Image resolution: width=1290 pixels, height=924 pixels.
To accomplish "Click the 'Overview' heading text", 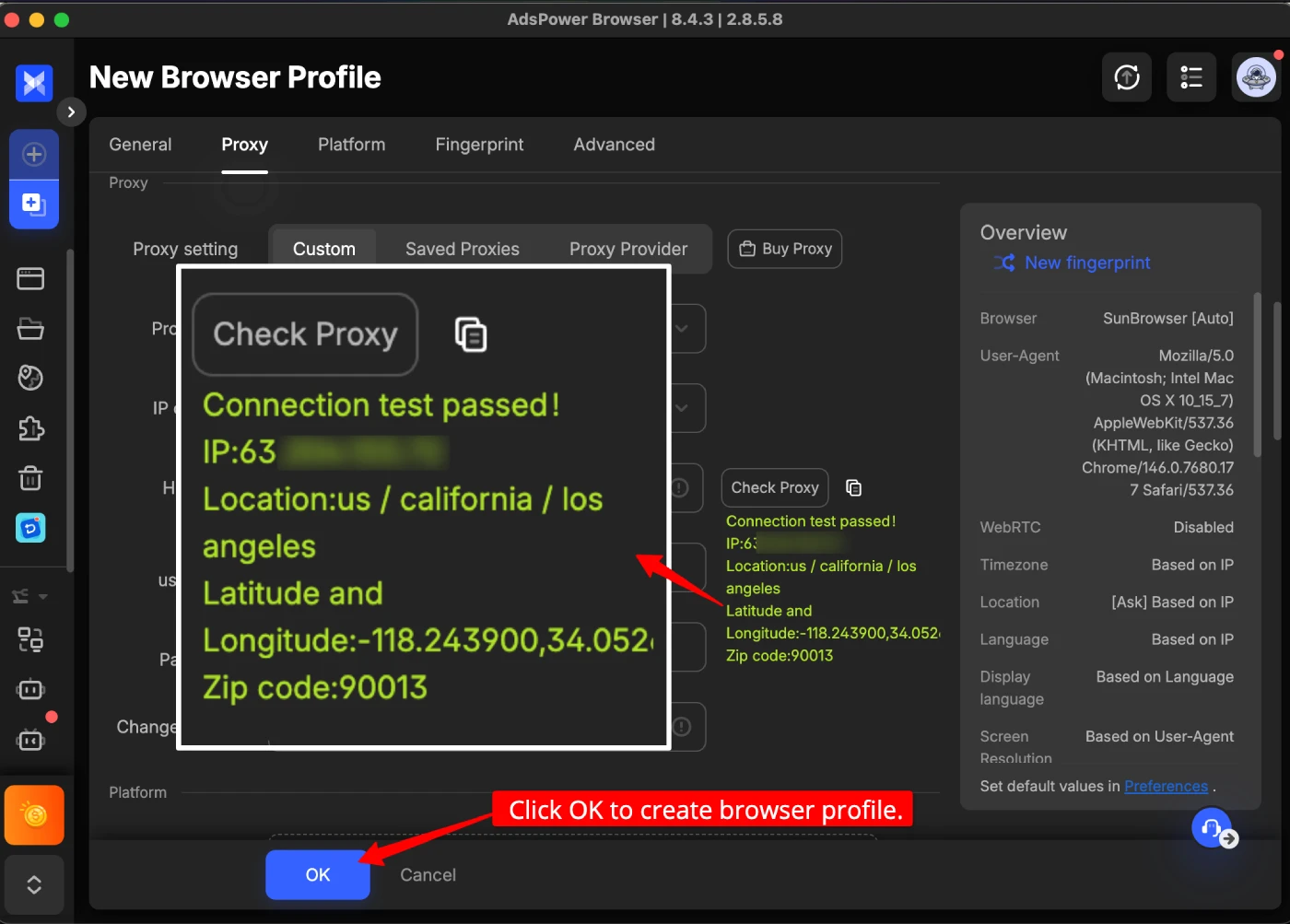I will coord(1024,232).
